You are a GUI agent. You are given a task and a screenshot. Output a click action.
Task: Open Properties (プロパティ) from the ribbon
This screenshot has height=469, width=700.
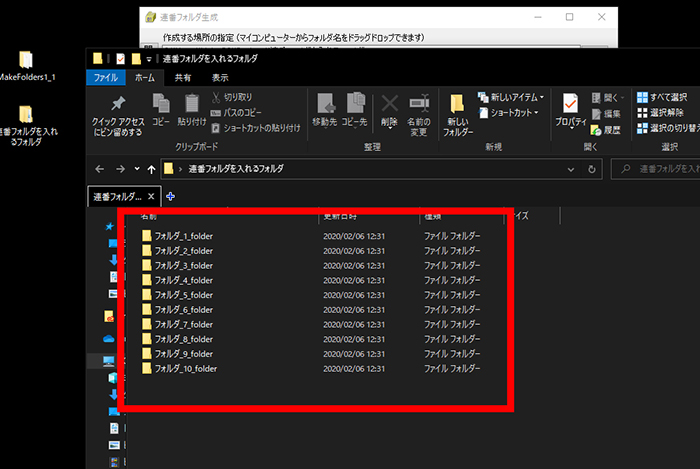(x=570, y=108)
